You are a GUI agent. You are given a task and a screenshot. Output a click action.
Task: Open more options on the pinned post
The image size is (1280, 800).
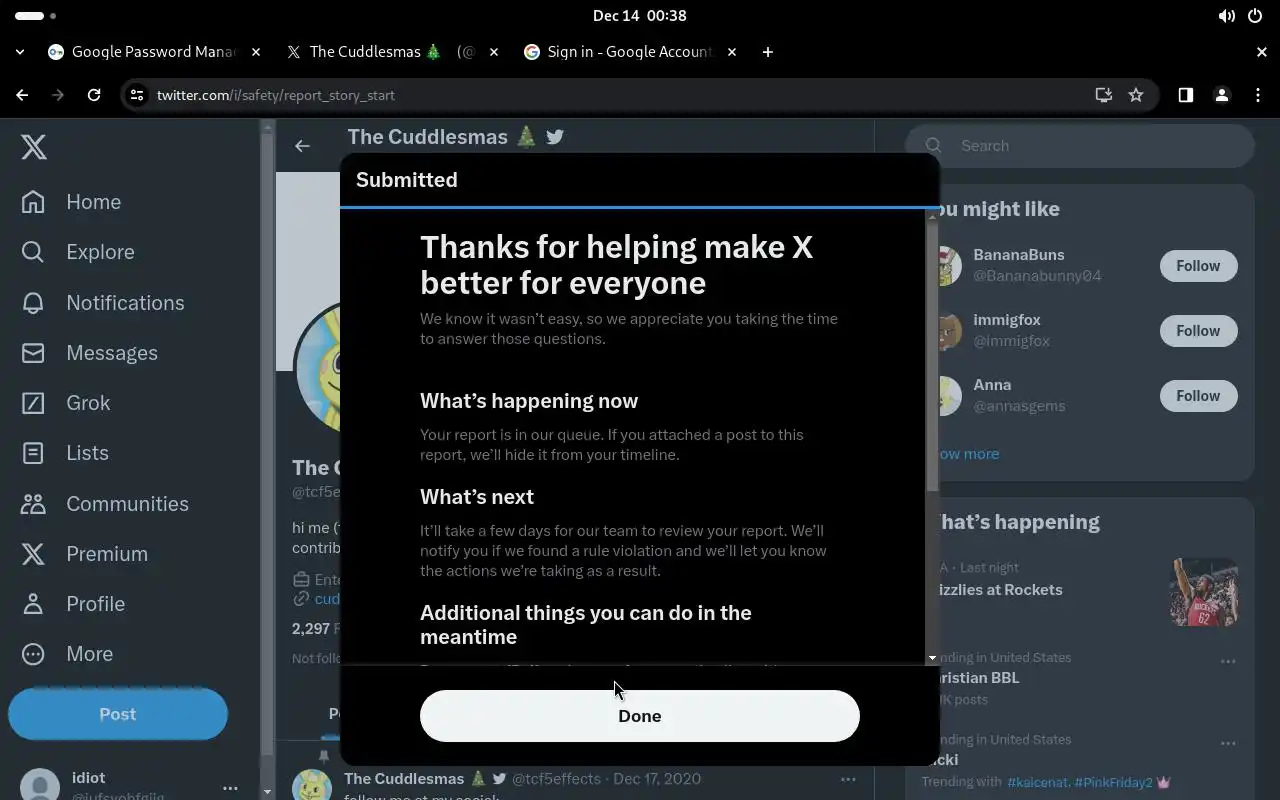pyautogui.click(x=848, y=779)
